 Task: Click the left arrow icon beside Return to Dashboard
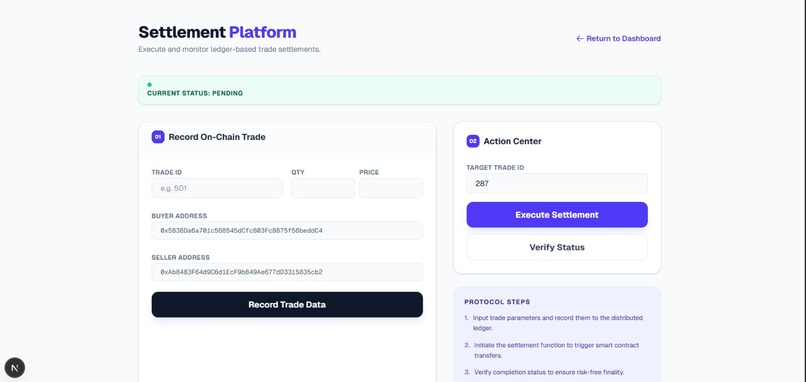(580, 39)
